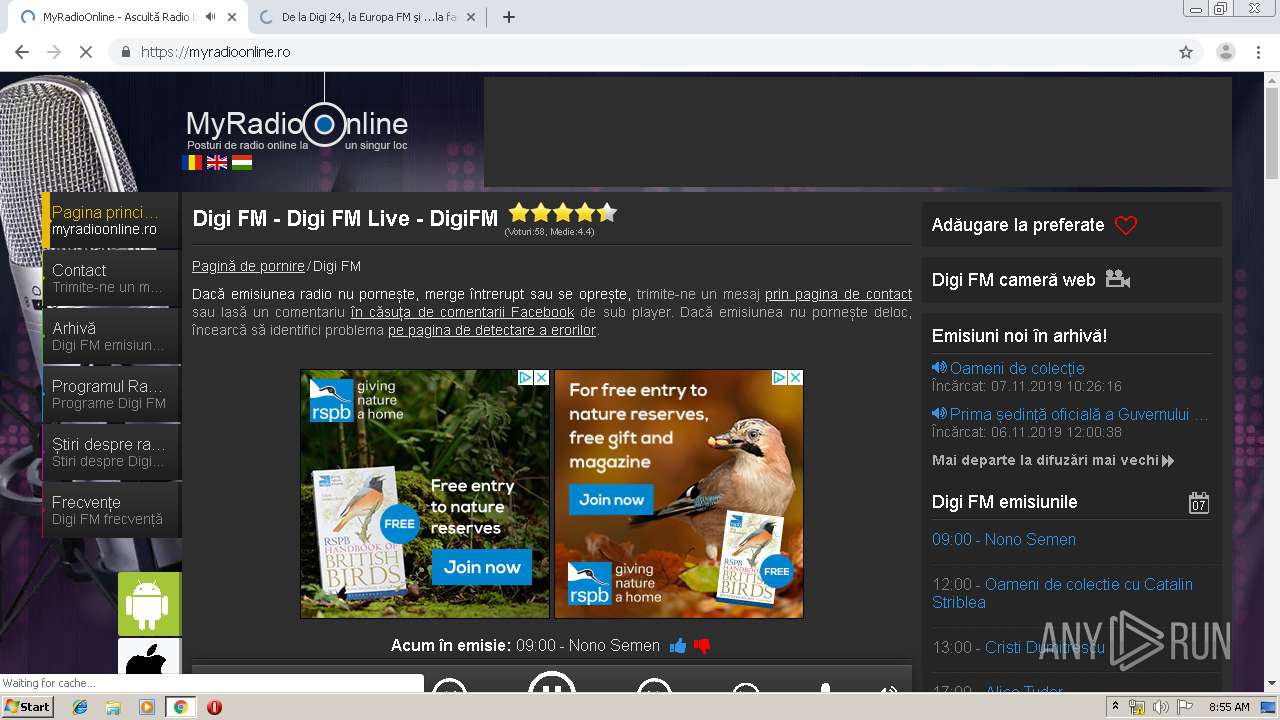This screenshot has height=720, width=1280.
Task: Click the calendar icon beside Digi FM emisiunile
Action: [1199, 502]
